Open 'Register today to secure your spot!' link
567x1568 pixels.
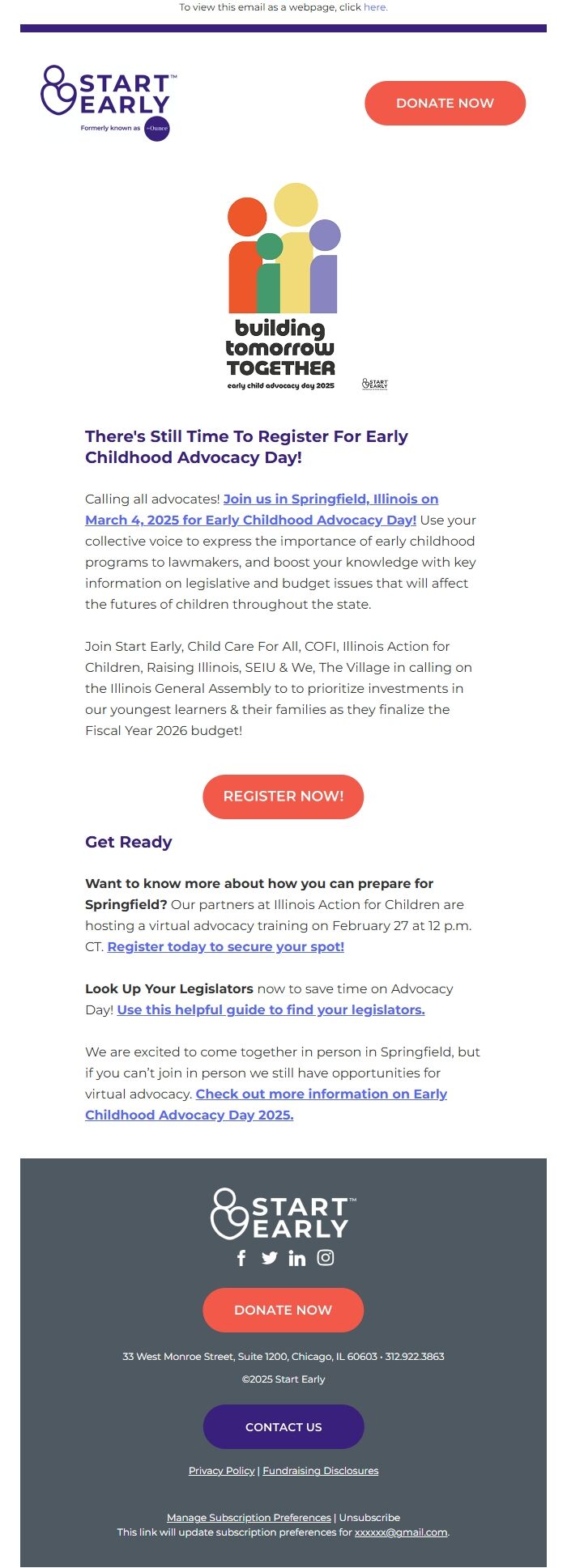(227, 946)
